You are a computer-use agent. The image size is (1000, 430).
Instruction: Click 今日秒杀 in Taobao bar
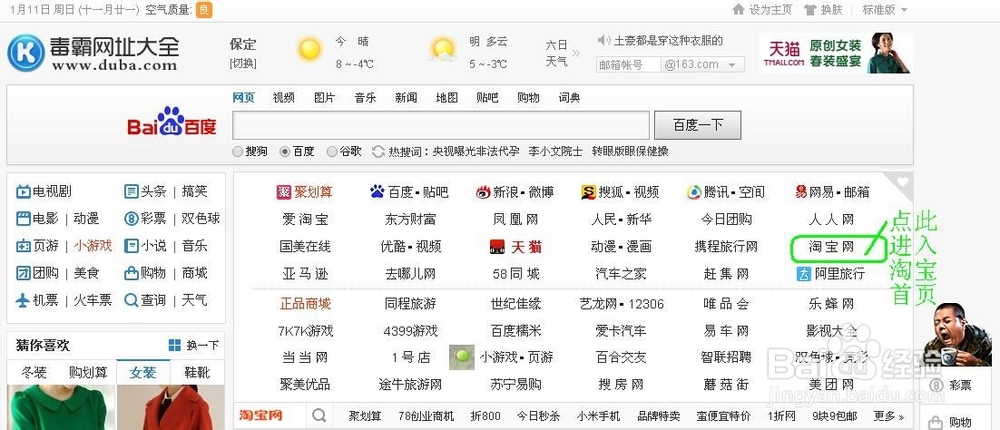[538, 416]
